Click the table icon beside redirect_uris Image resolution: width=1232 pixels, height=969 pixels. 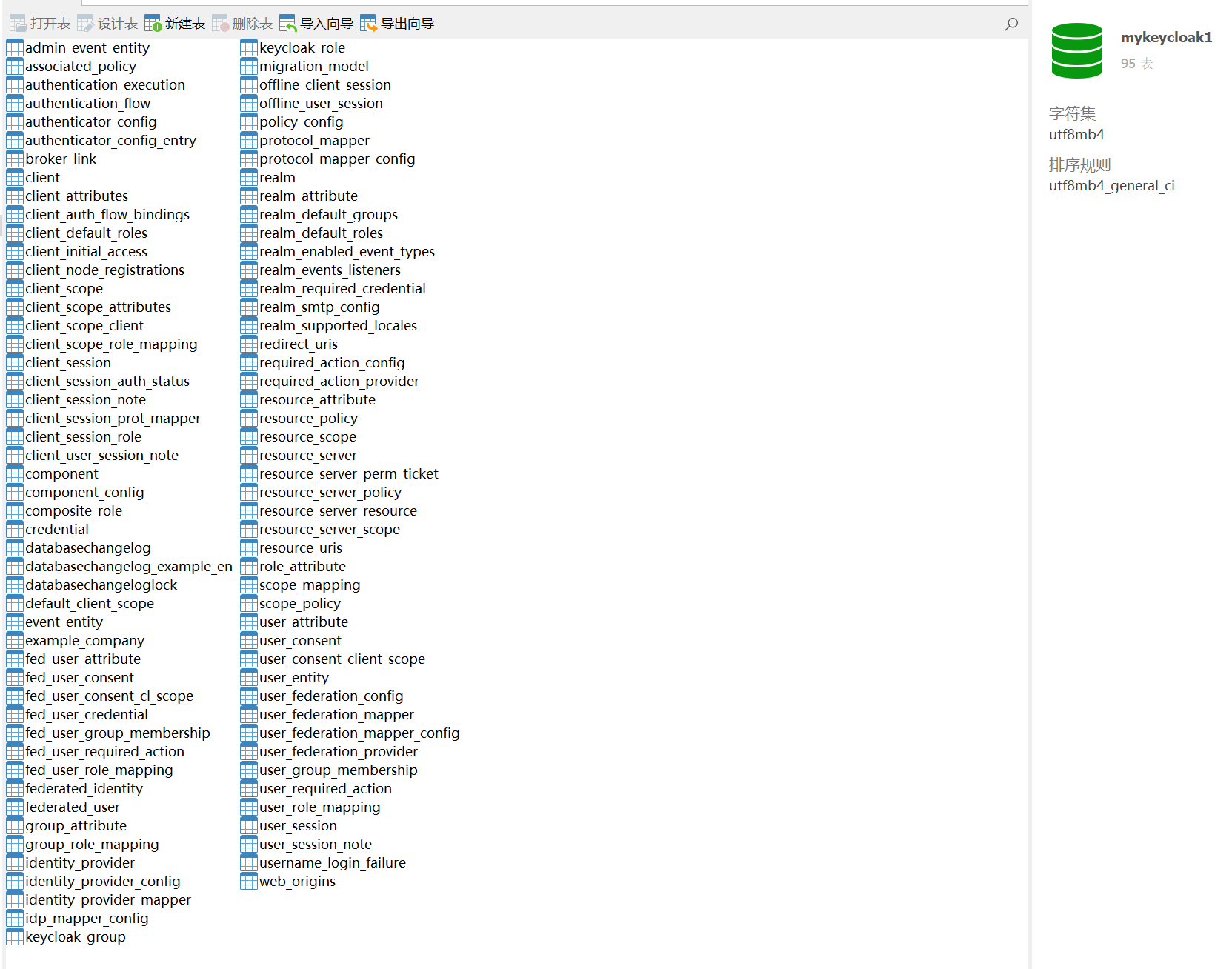(x=249, y=344)
